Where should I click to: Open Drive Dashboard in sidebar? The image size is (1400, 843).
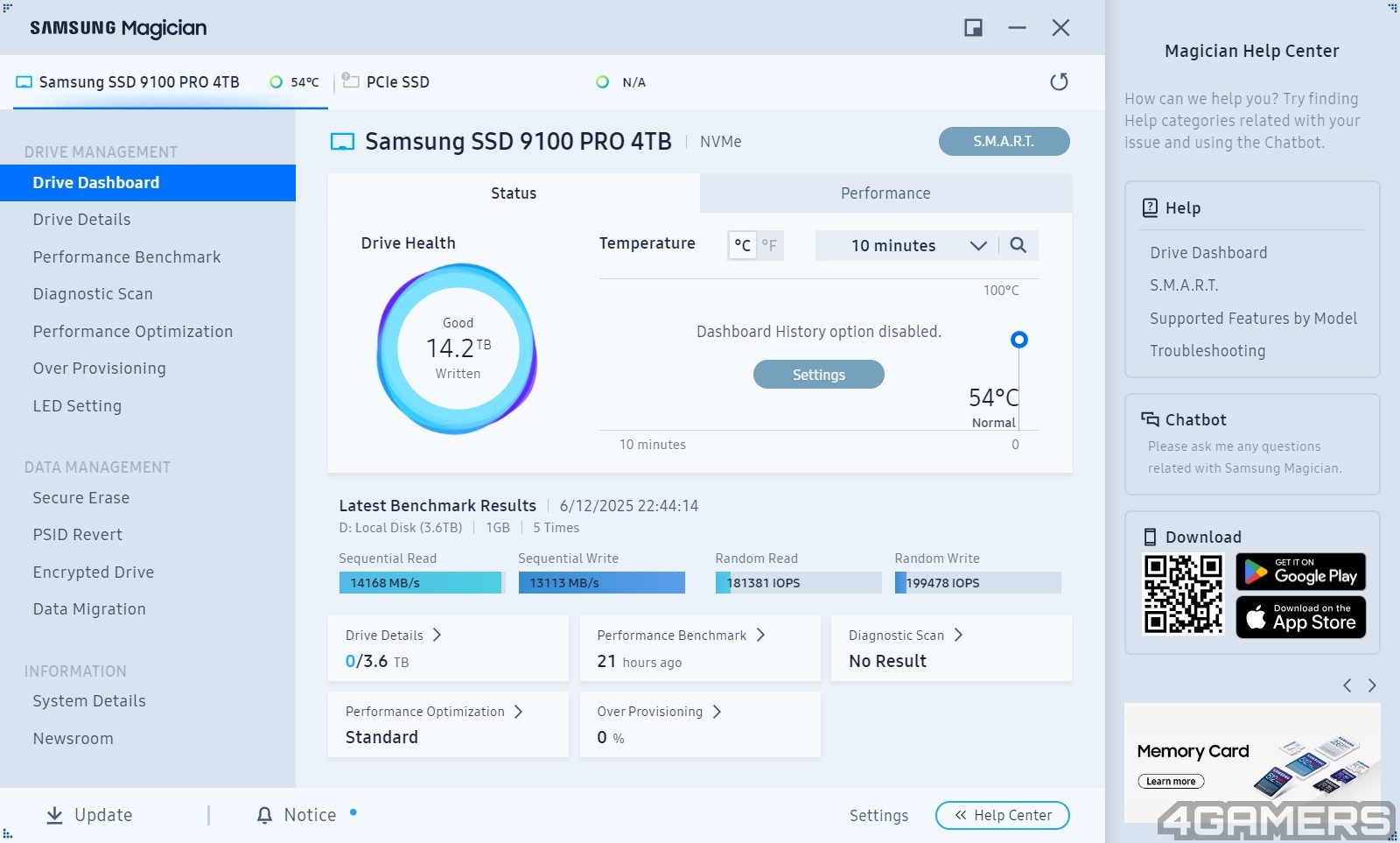[x=148, y=183]
